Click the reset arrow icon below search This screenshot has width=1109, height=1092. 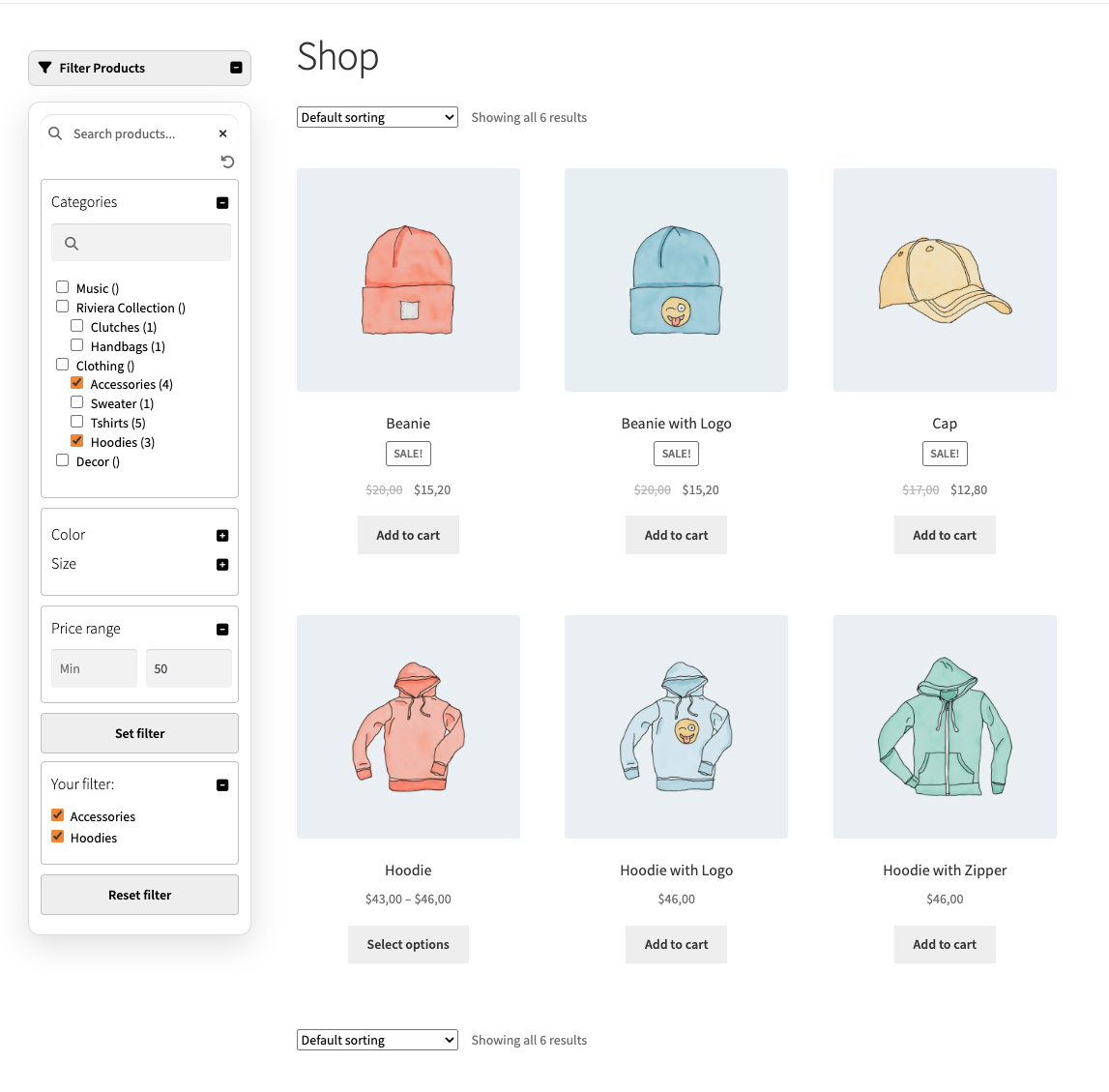(x=227, y=162)
